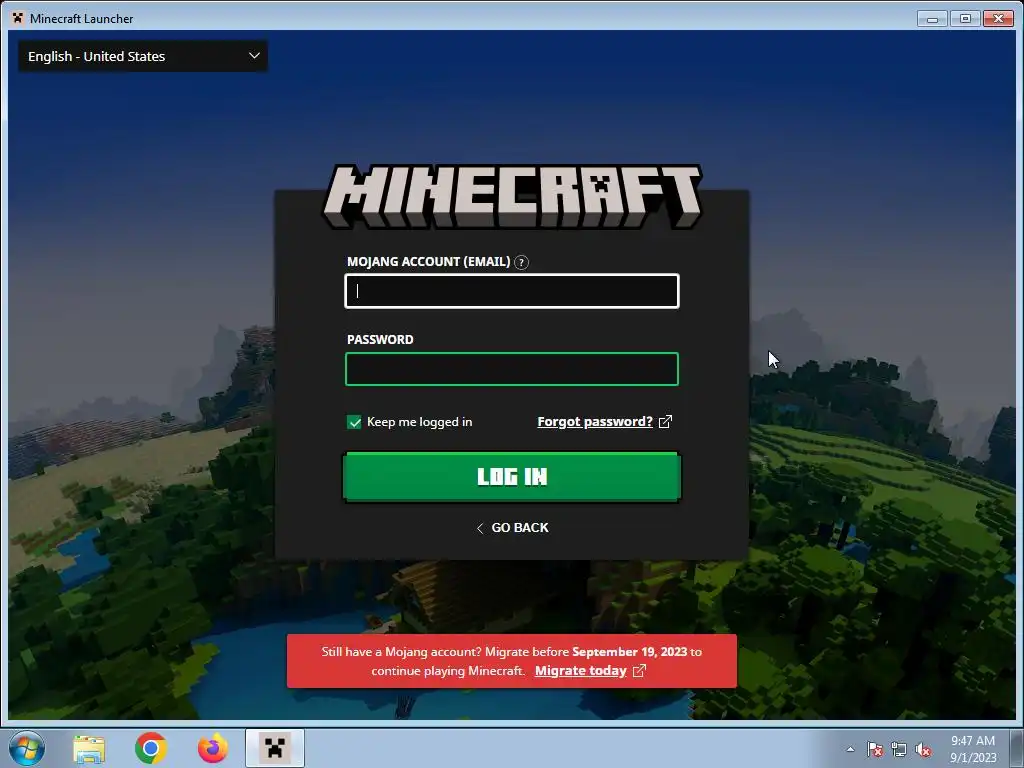
Task: Click the muted volume tray icon
Action: [x=923, y=749]
